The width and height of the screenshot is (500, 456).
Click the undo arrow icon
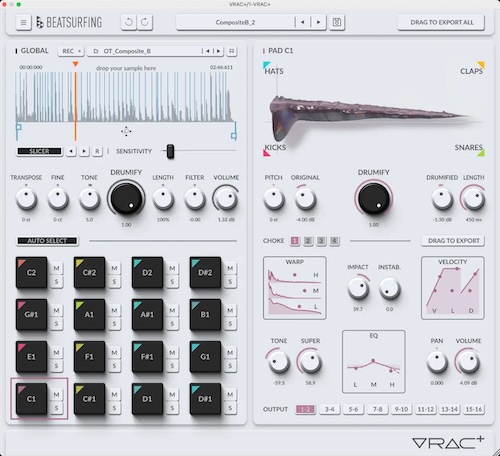(128, 22)
